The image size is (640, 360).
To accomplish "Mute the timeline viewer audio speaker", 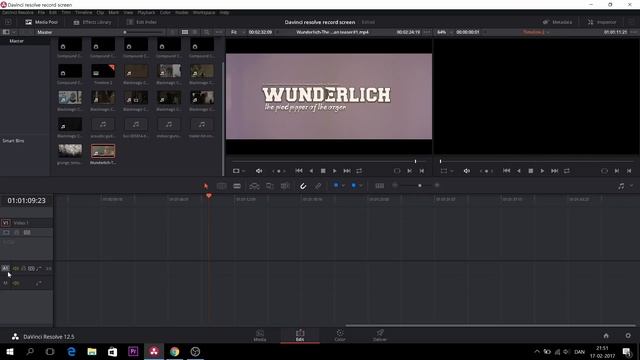I will [467, 171].
